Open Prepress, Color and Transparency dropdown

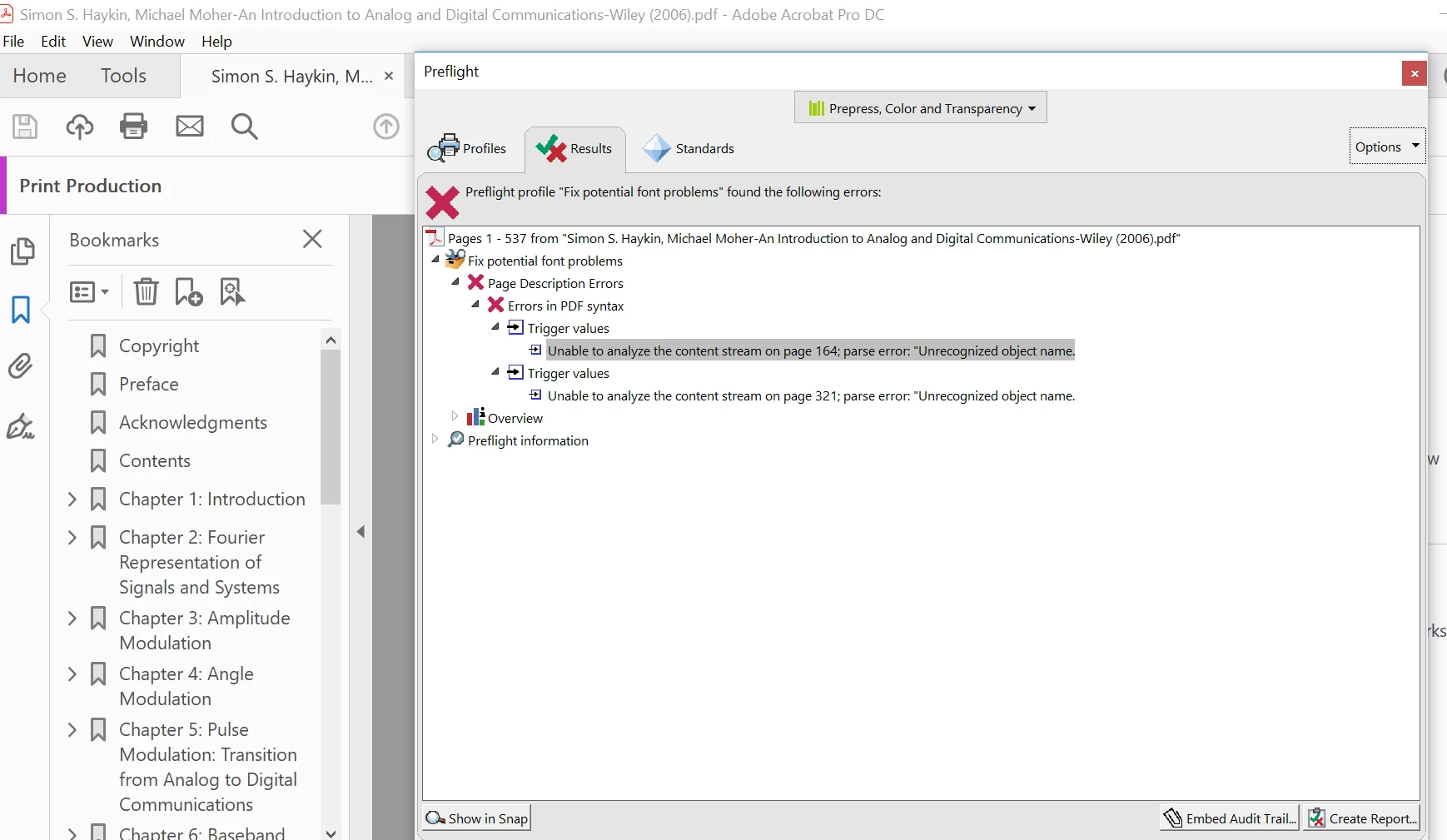921,108
